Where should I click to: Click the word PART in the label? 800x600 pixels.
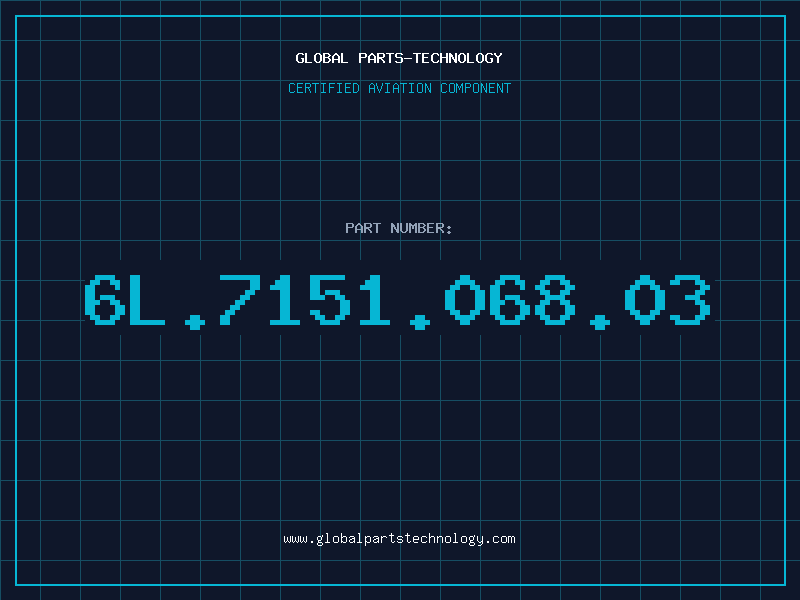[363, 228]
